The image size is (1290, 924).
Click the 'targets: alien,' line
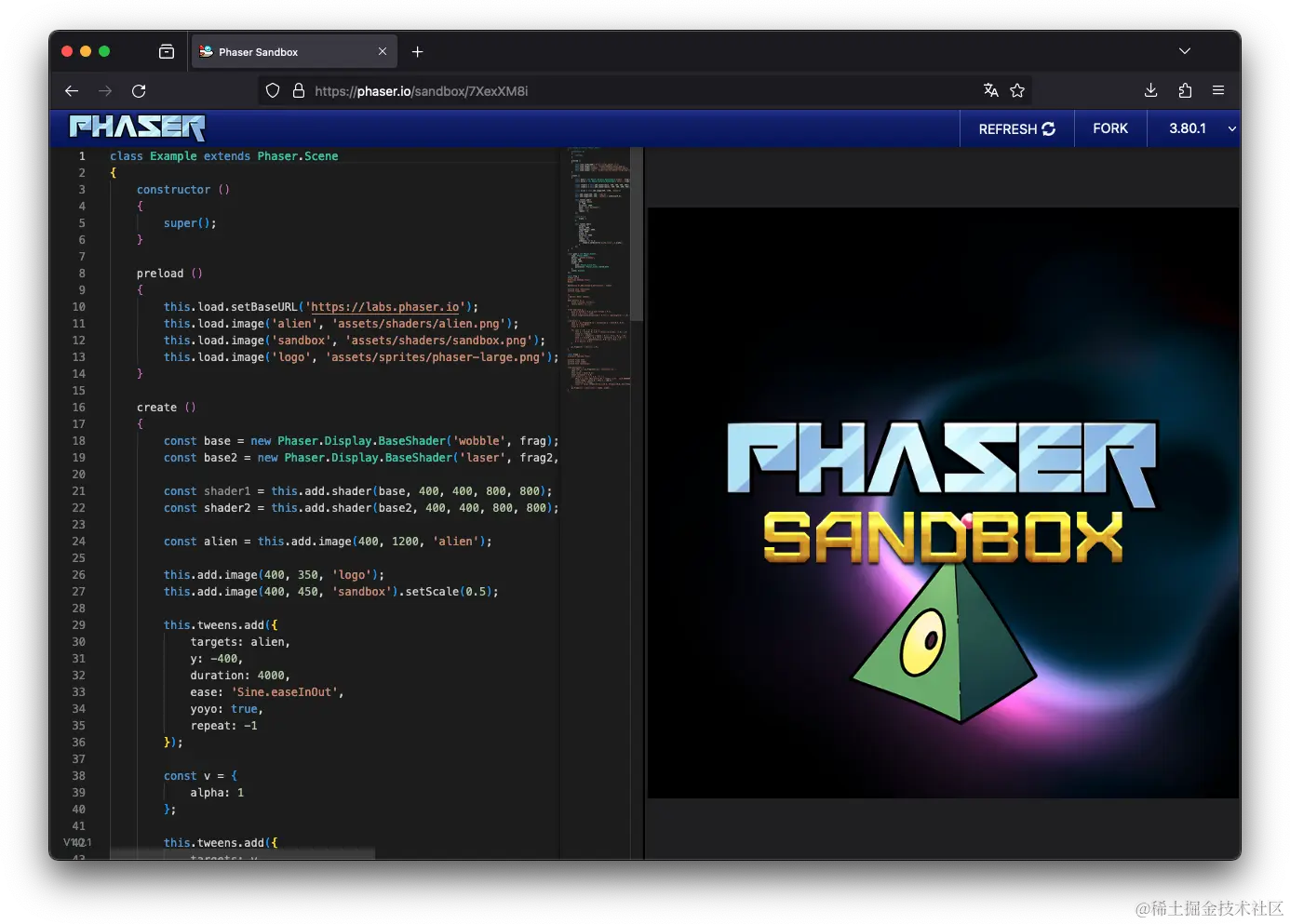[240, 642]
